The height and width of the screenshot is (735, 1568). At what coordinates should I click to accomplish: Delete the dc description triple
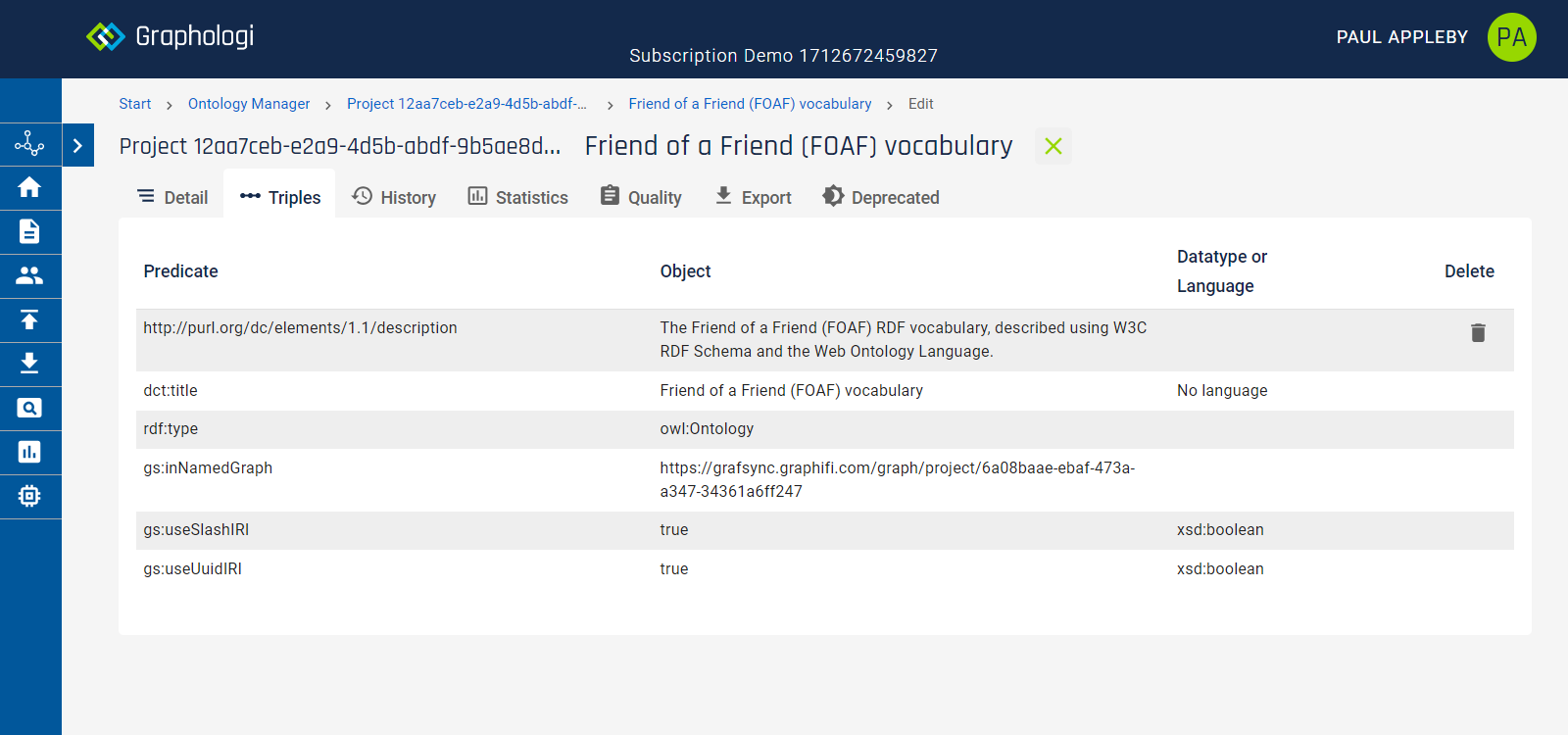point(1478,333)
